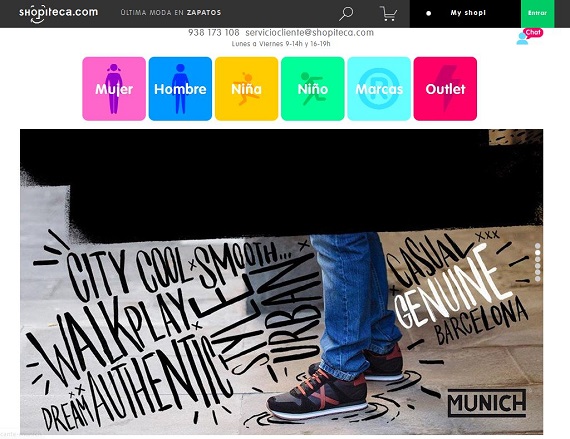Image resolution: width=570 pixels, height=439 pixels.
Task: Open the Outlet lightning tile
Action: tap(445, 89)
